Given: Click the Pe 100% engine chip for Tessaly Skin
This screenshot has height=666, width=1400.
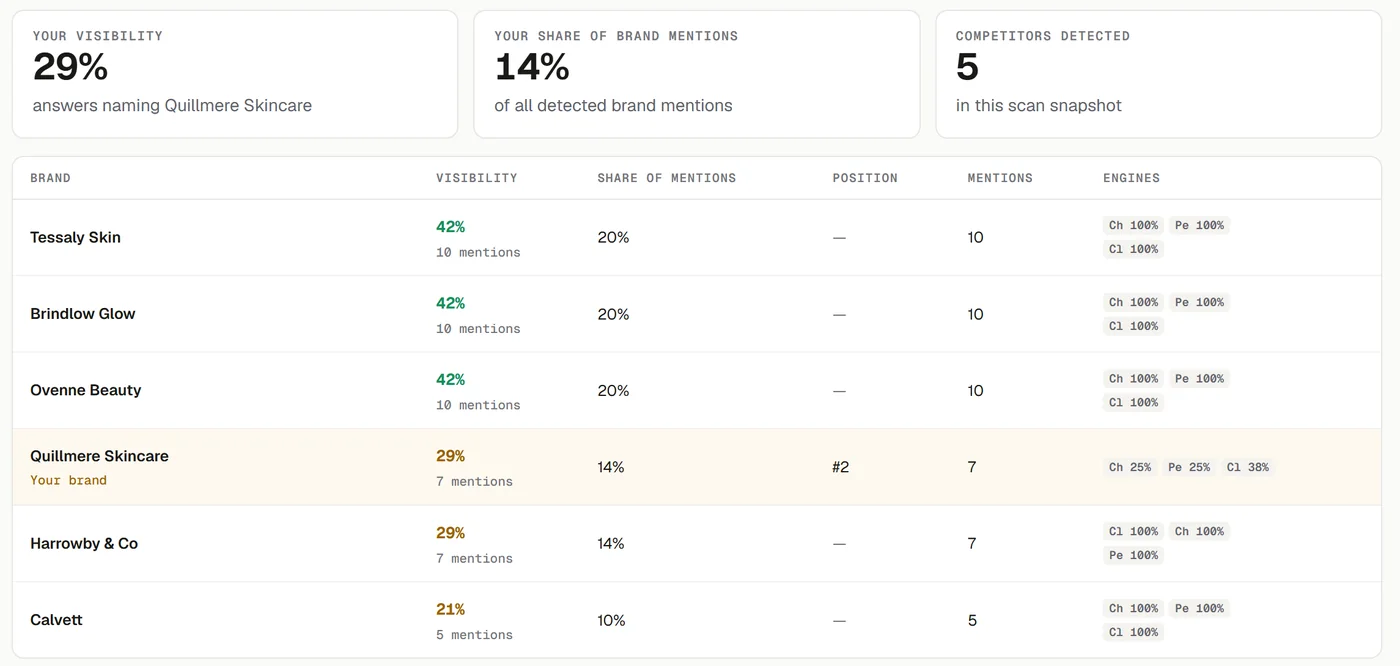Looking at the screenshot, I should click(x=1199, y=225).
